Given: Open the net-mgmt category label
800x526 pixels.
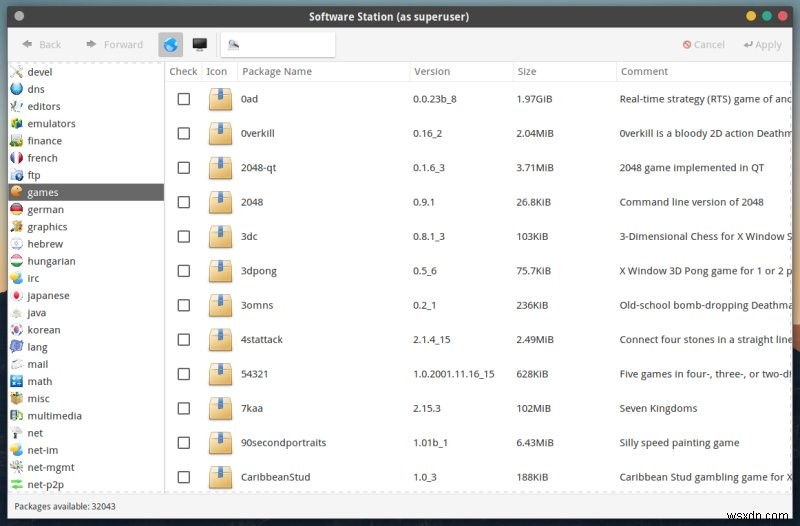Looking at the screenshot, I should coord(51,467).
